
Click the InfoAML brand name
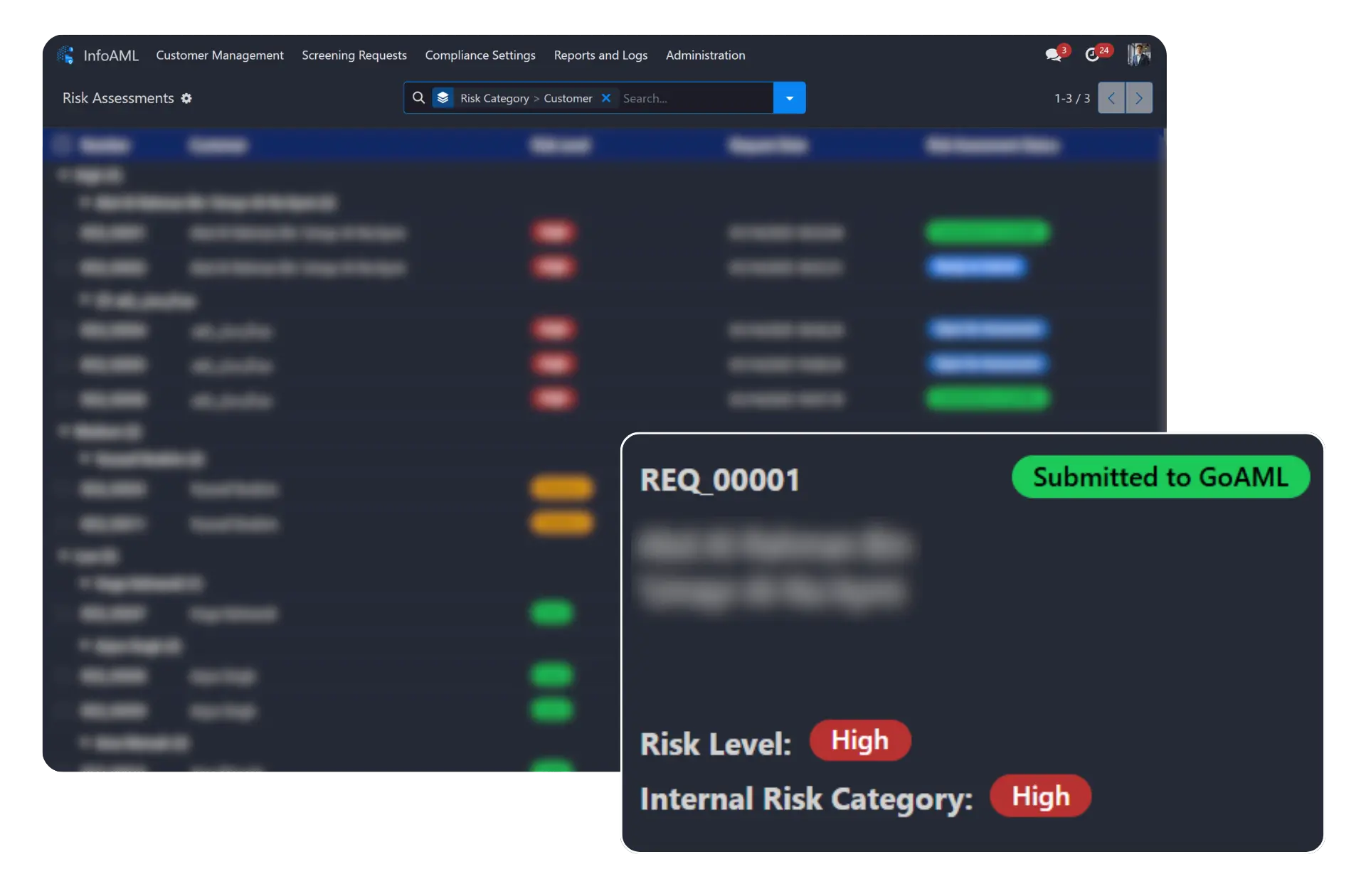tap(111, 55)
